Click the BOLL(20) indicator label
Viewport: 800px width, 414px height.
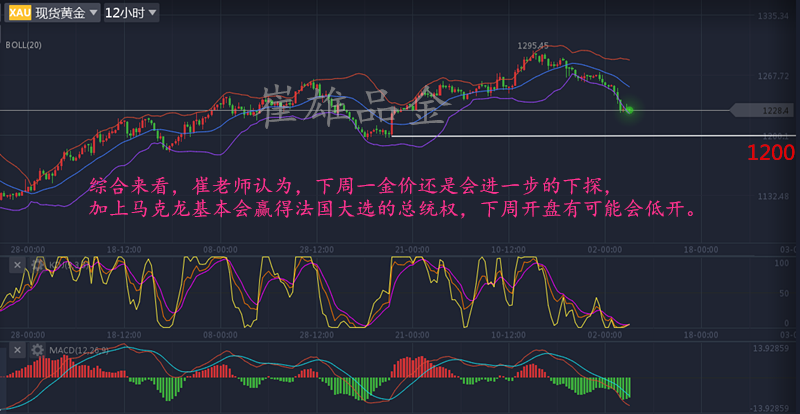click(23, 45)
